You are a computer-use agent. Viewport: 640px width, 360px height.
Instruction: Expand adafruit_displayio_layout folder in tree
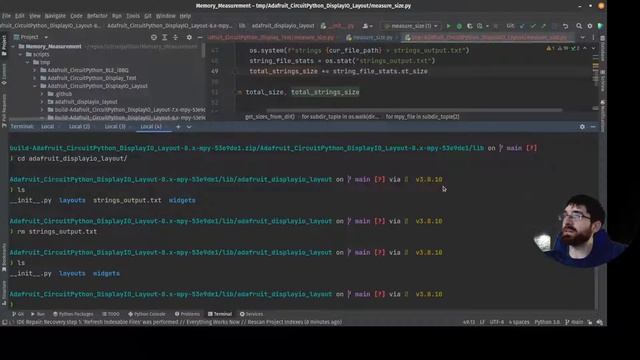[x=42, y=102]
